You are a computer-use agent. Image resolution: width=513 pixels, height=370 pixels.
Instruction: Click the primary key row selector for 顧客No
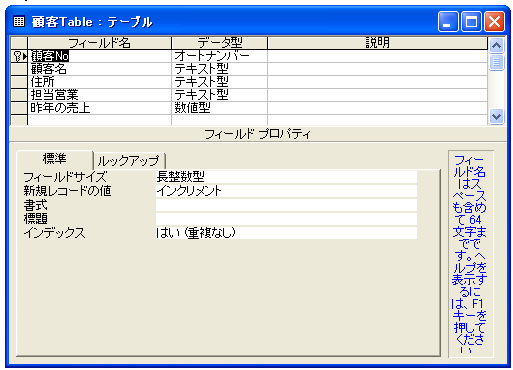(19, 56)
